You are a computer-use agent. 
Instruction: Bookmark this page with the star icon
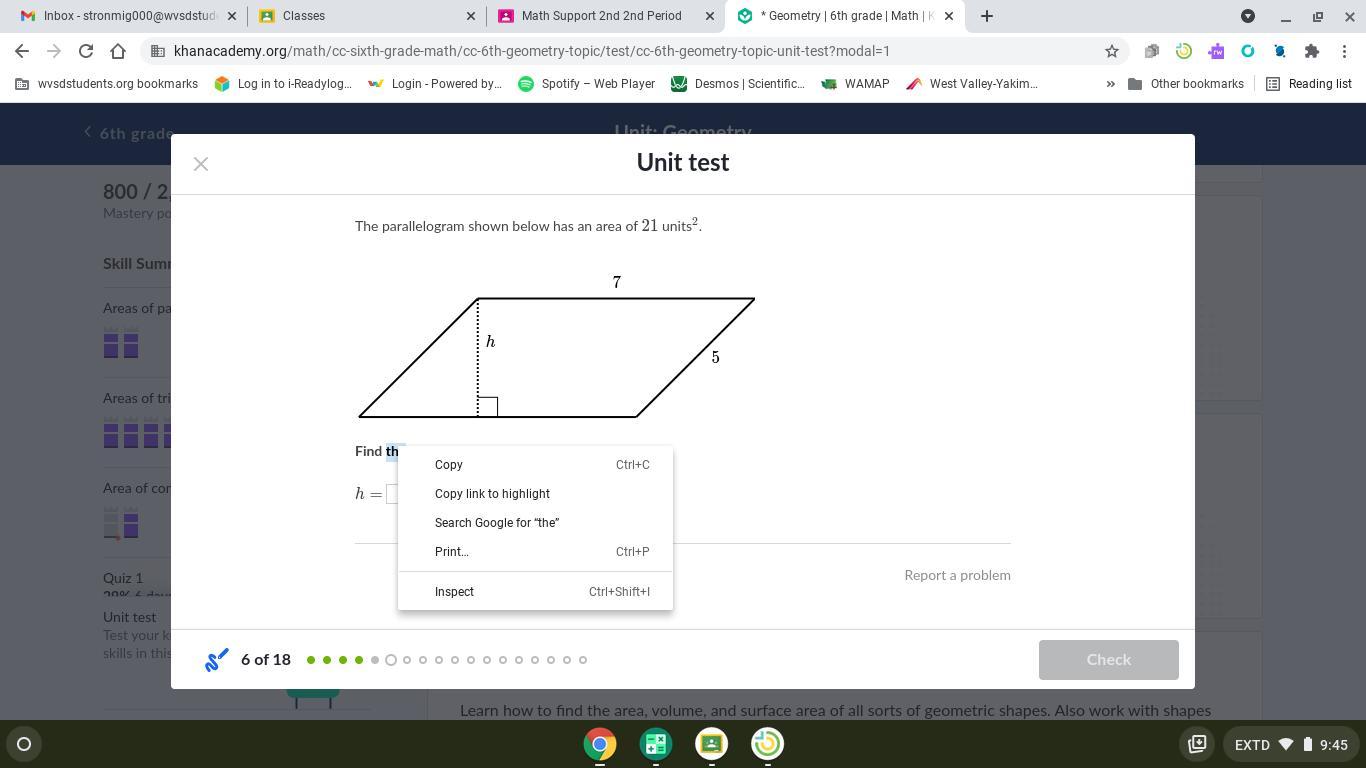[1111, 51]
